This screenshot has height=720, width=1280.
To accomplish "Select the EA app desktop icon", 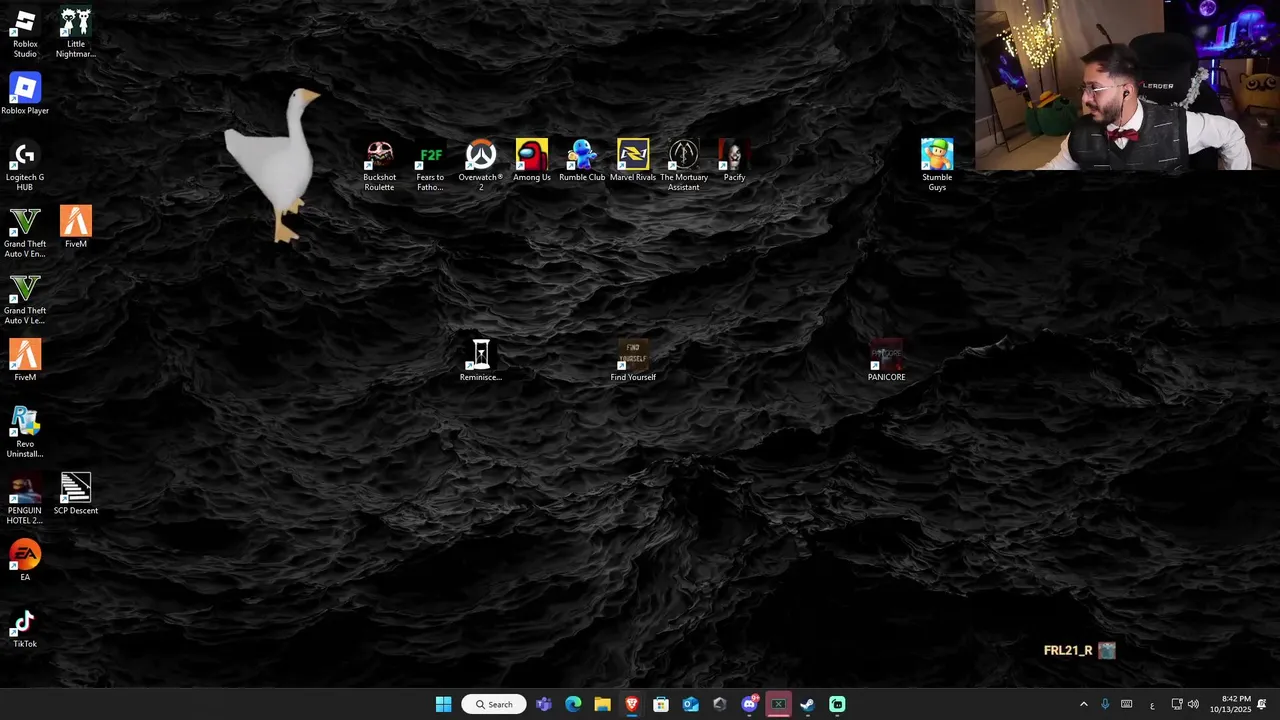I will pos(25,561).
